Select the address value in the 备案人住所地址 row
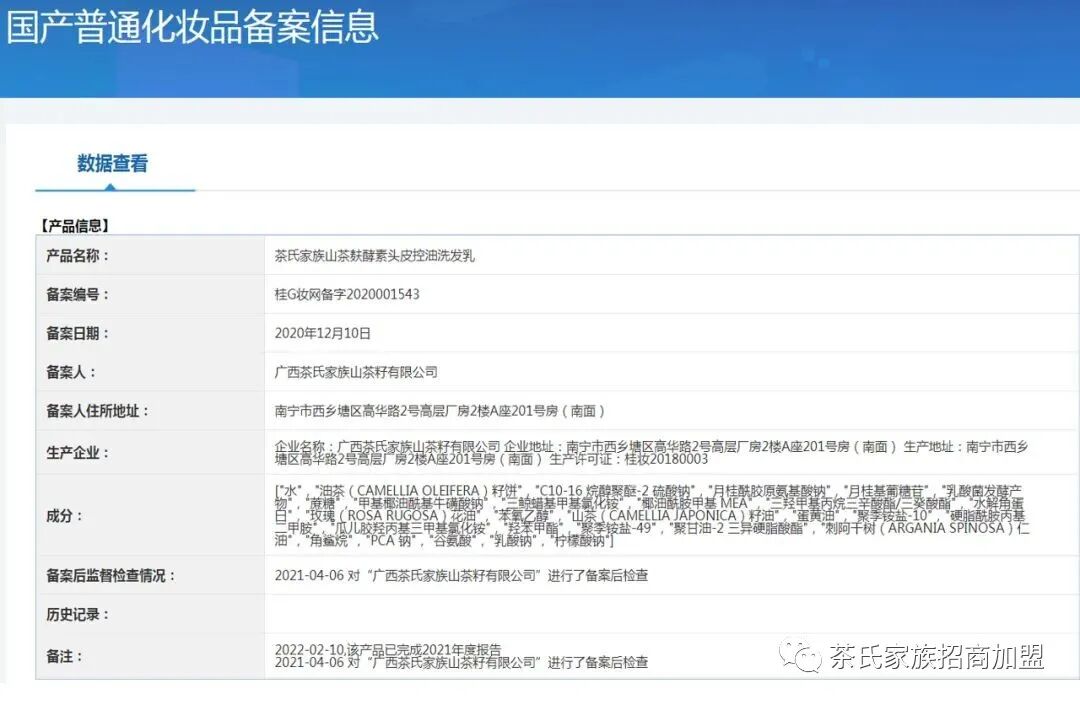This screenshot has width=1080, height=705. coord(439,412)
